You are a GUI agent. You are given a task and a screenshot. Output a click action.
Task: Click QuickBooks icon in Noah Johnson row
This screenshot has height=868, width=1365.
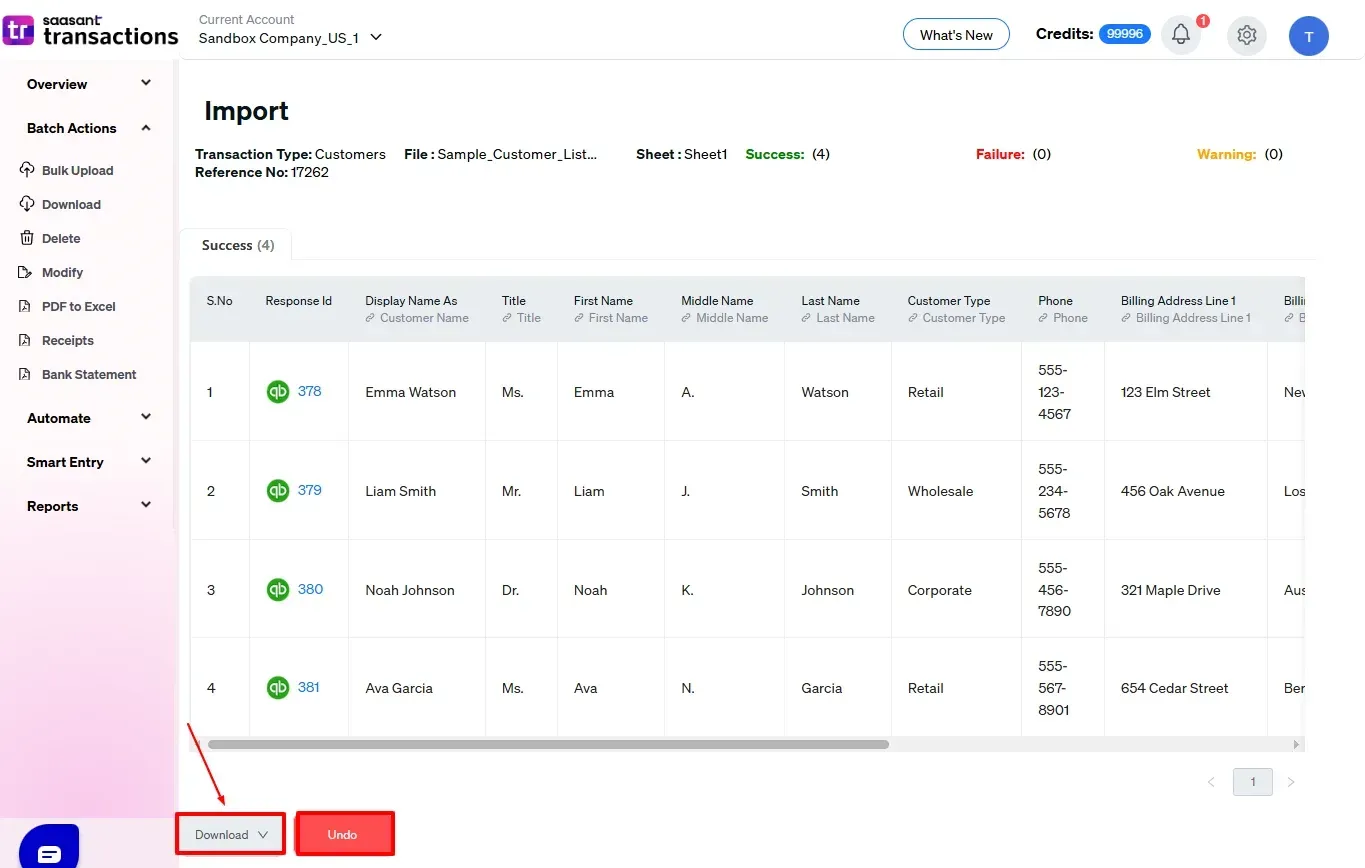click(x=277, y=590)
